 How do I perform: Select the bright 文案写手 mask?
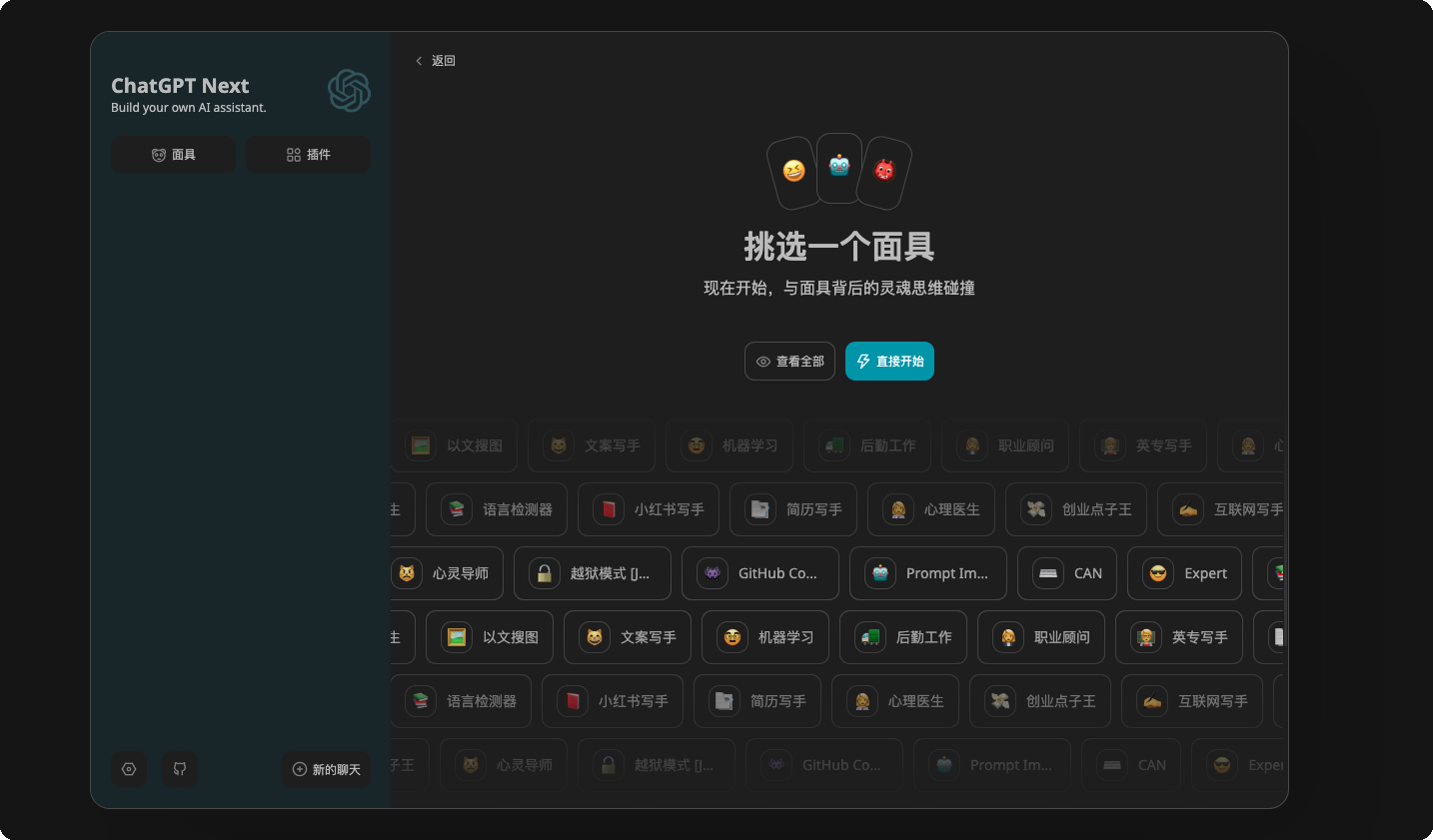pyautogui.click(x=628, y=637)
